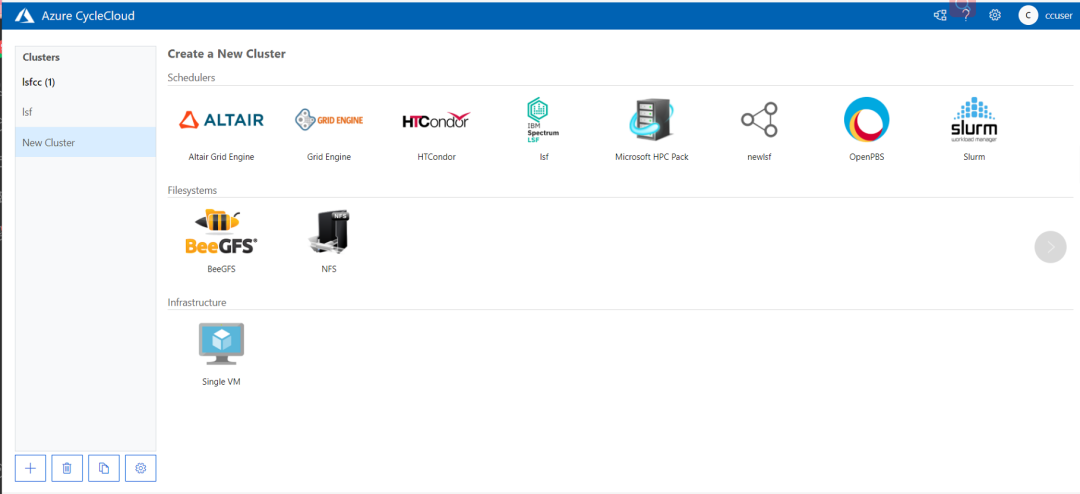Select the BeeGFS filesystem logo

221,232
